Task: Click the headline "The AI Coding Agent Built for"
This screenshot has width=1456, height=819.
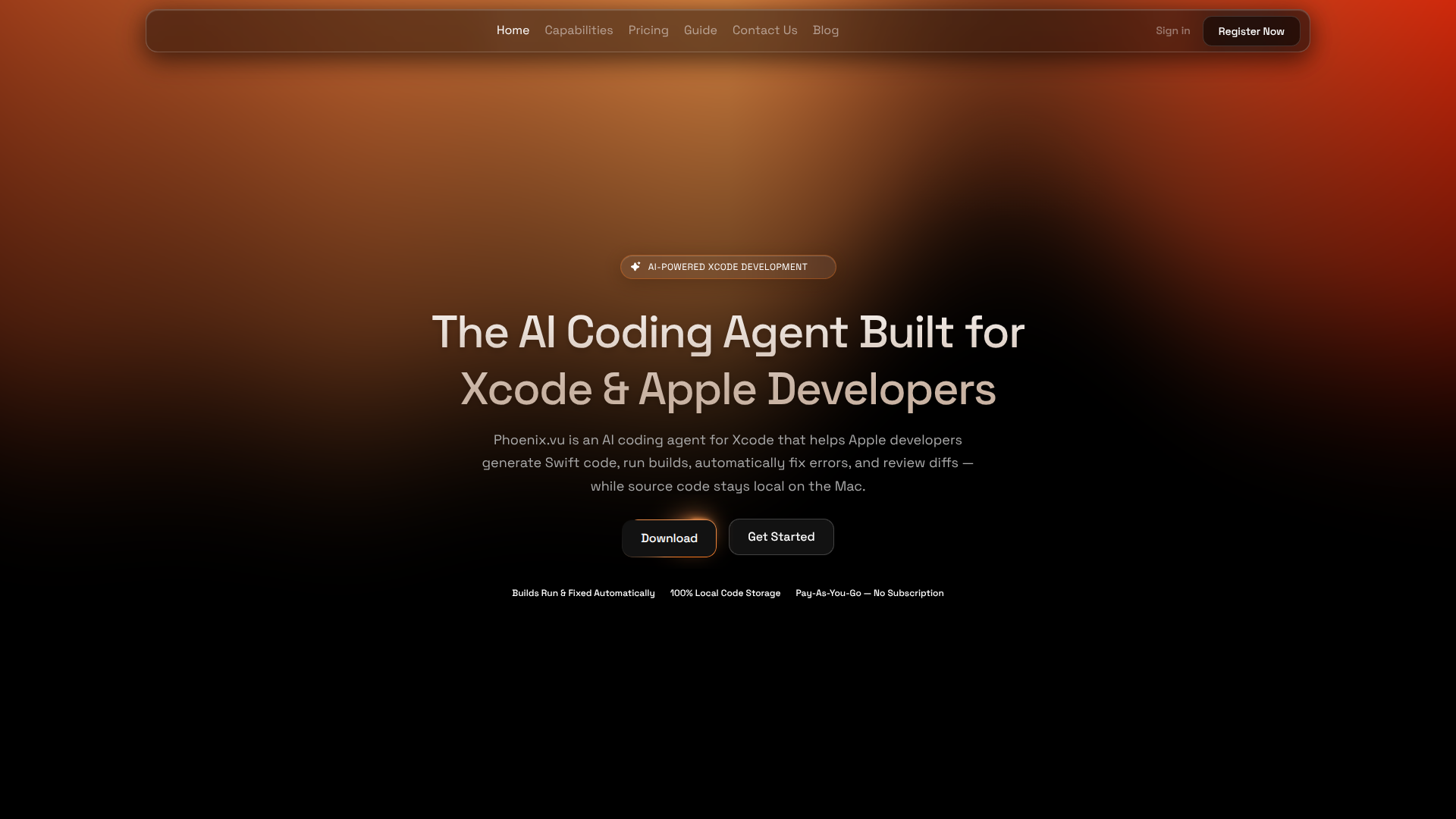Action: [728, 332]
